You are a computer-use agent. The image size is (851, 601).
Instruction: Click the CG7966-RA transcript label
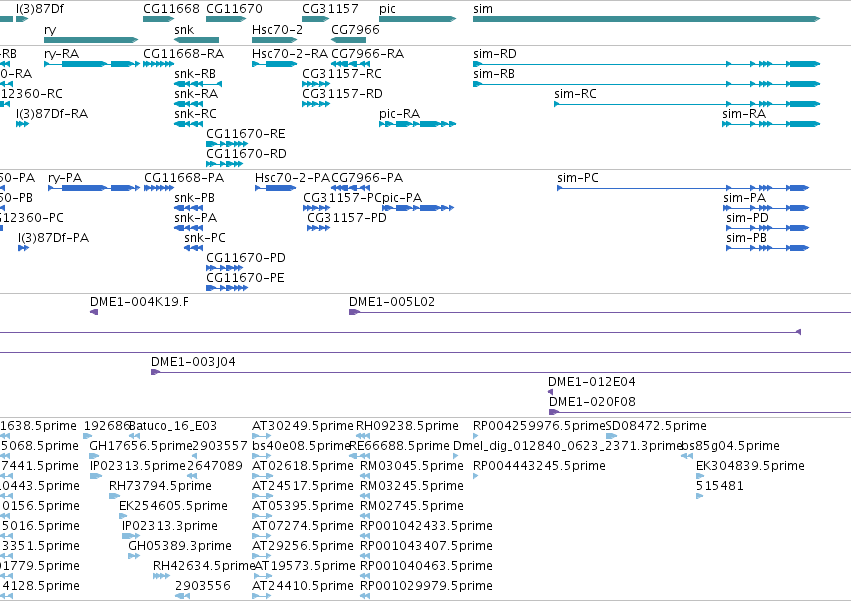(367, 54)
